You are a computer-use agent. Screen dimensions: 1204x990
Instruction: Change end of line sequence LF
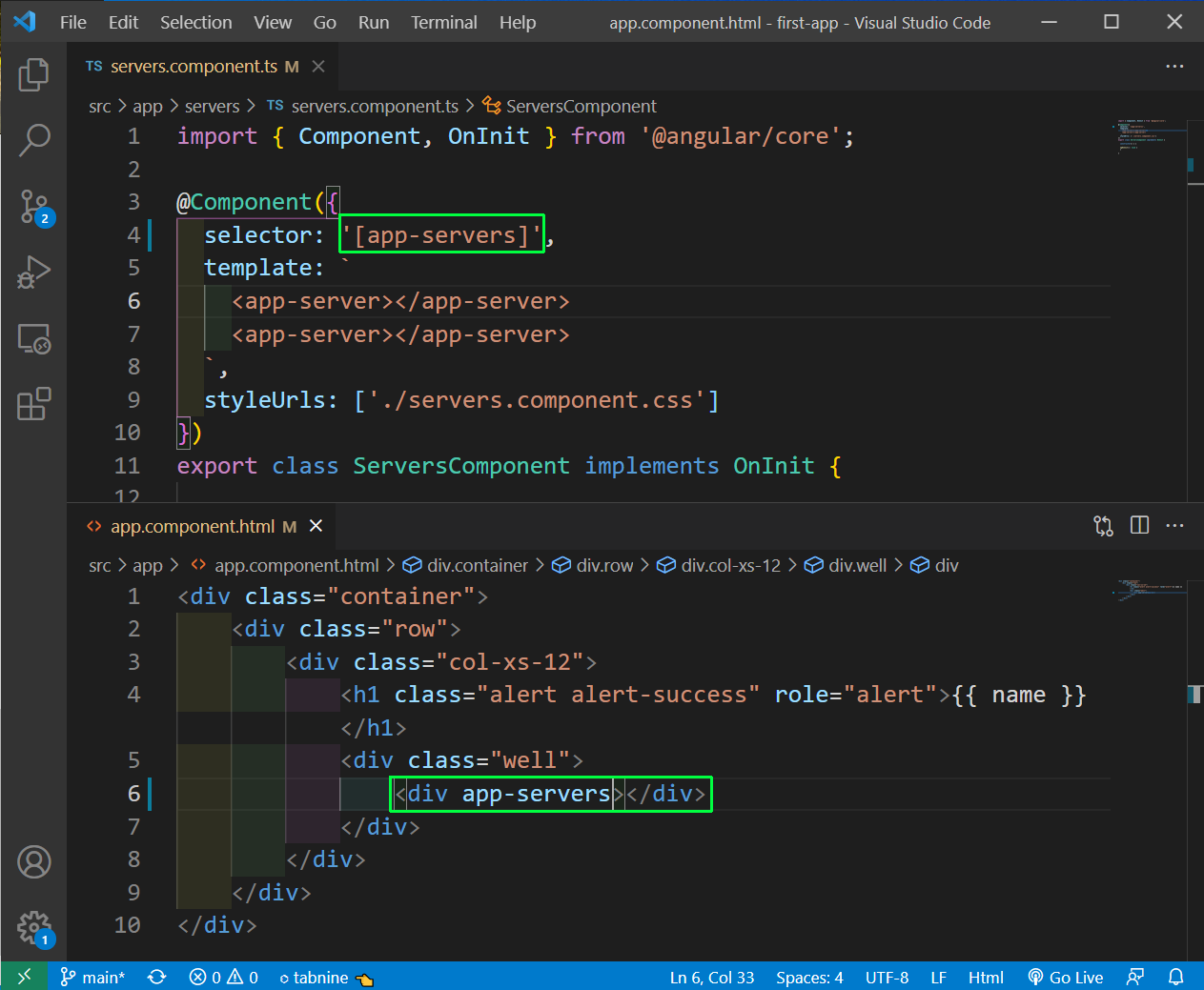tap(938, 977)
